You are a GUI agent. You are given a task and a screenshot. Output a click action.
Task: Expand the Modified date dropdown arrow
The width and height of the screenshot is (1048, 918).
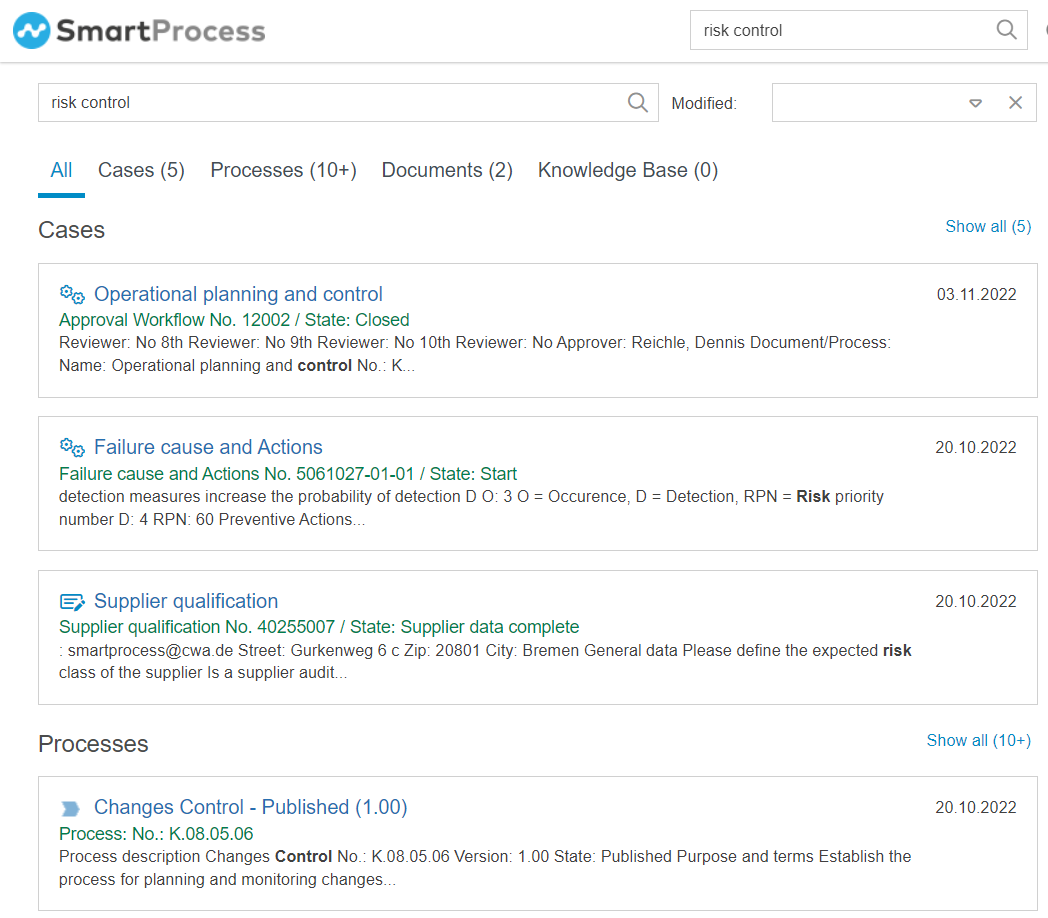tap(975, 103)
